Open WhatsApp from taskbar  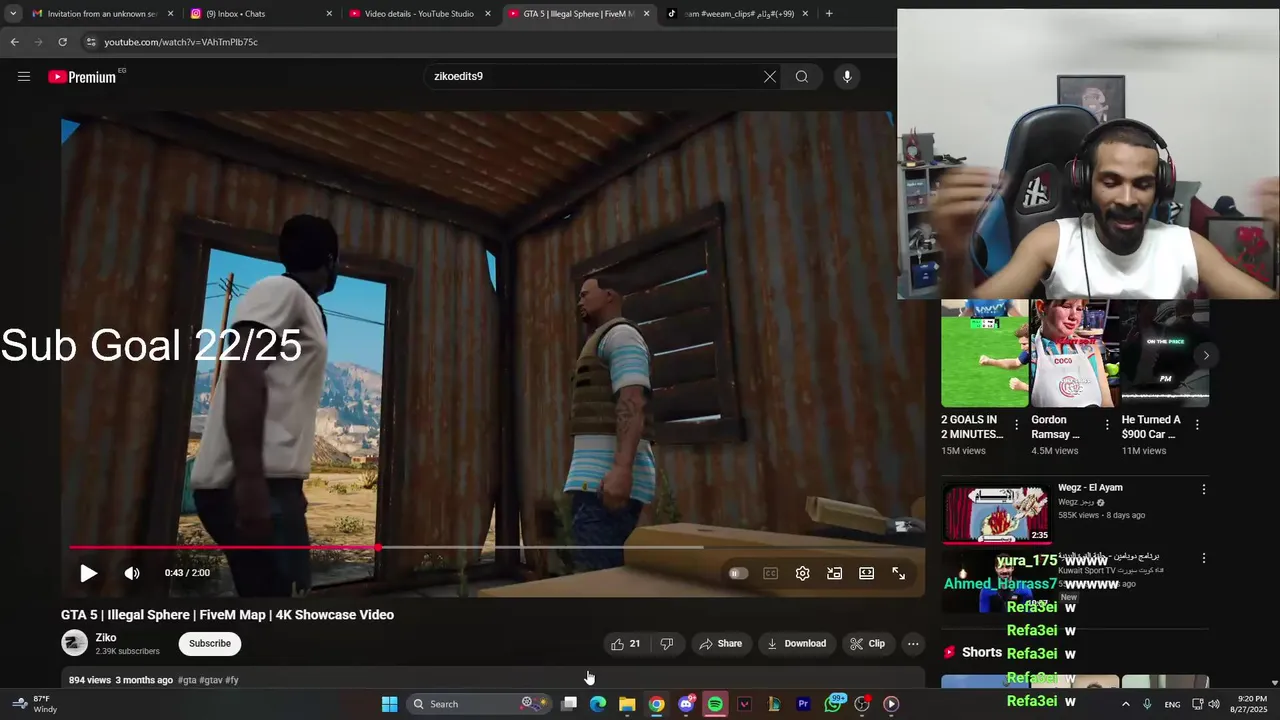click(x=832, y=704)
